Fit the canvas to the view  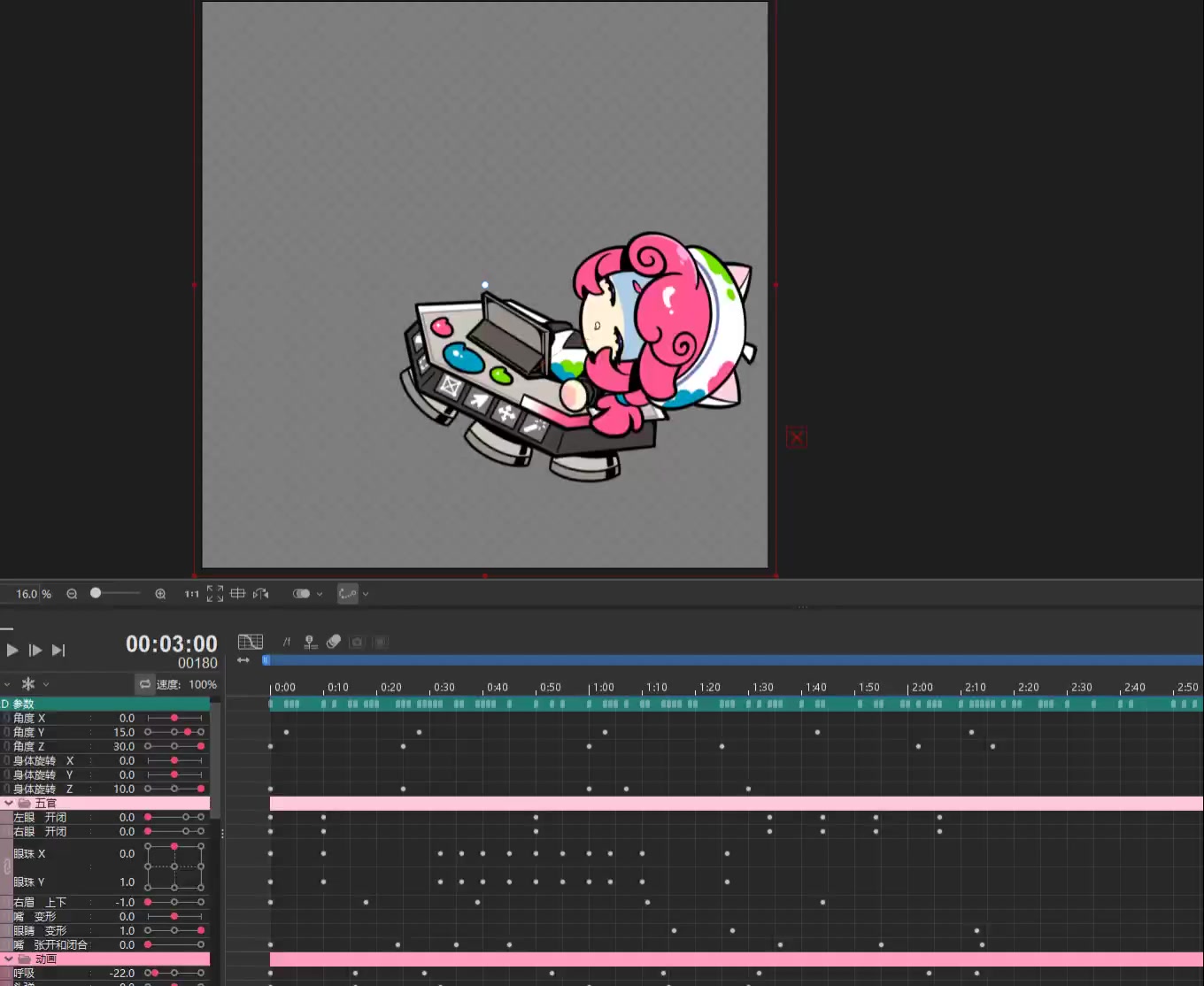coord(215,594)
